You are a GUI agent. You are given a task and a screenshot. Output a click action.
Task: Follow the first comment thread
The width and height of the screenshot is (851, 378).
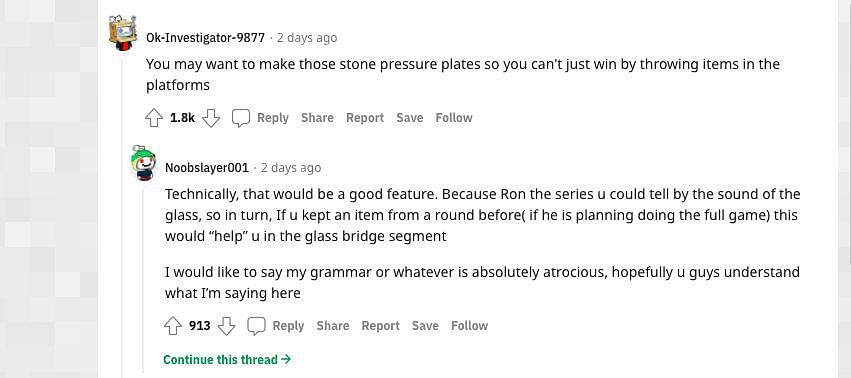tap(454, 118)
